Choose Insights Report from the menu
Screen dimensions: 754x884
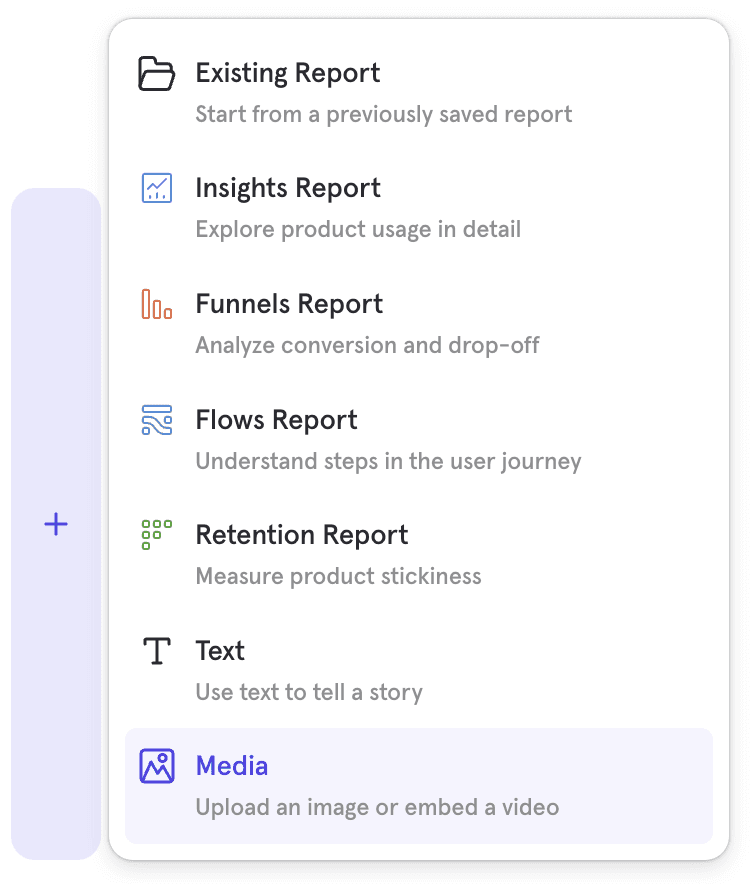(x=288, y=188)
